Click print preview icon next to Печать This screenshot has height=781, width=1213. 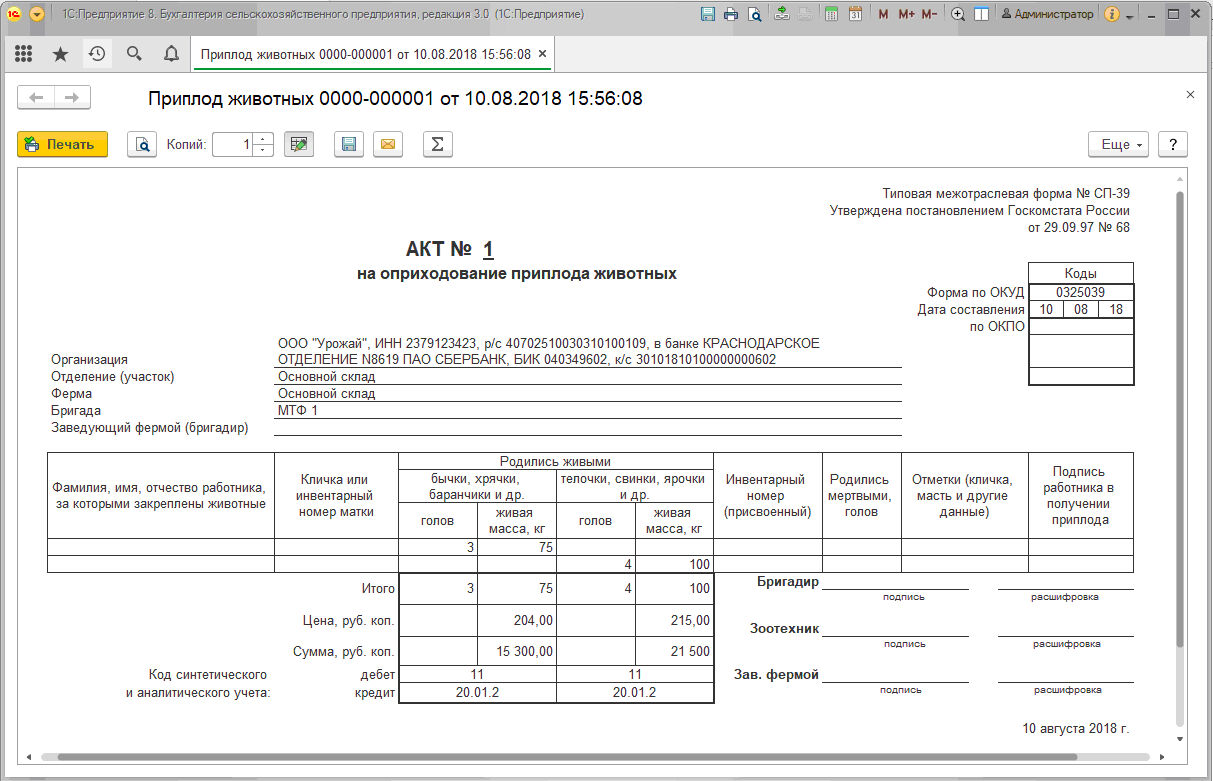tap(142, 145)
